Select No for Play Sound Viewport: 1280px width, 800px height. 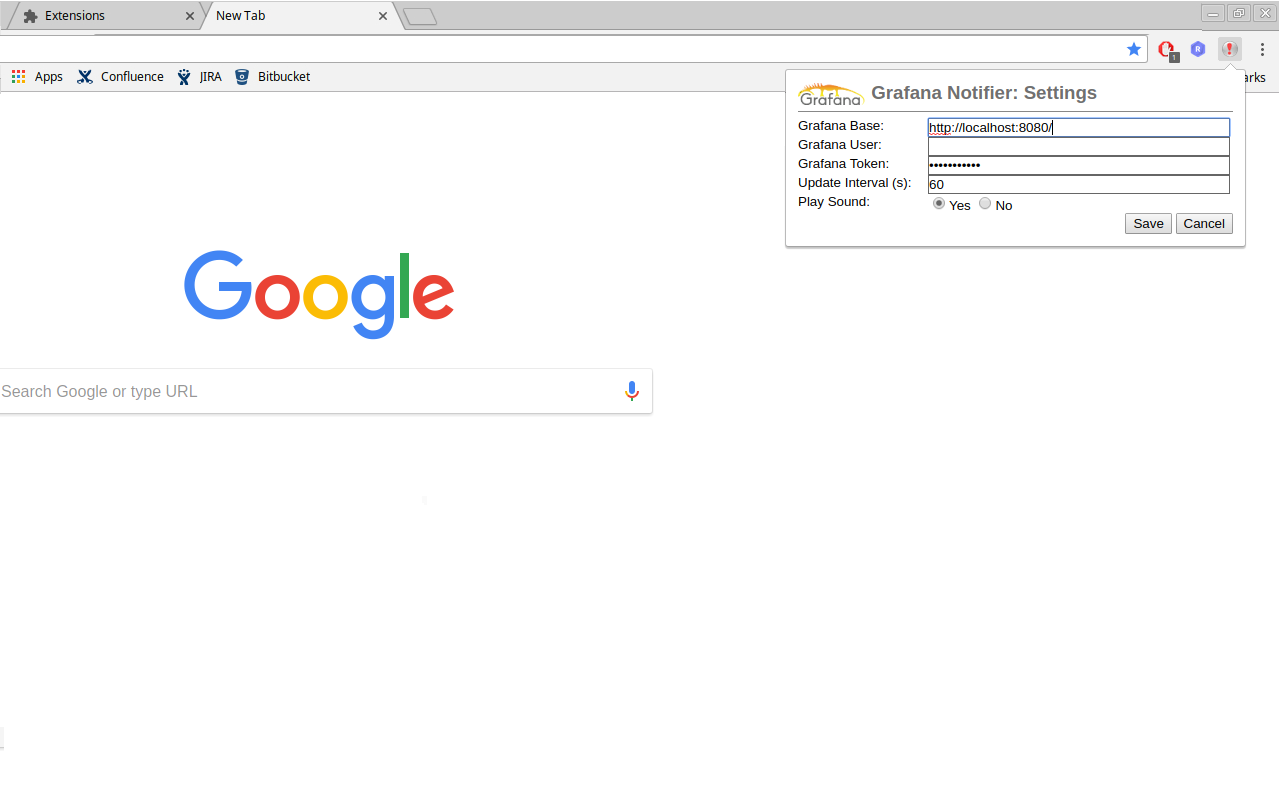(x=985, y=203)
